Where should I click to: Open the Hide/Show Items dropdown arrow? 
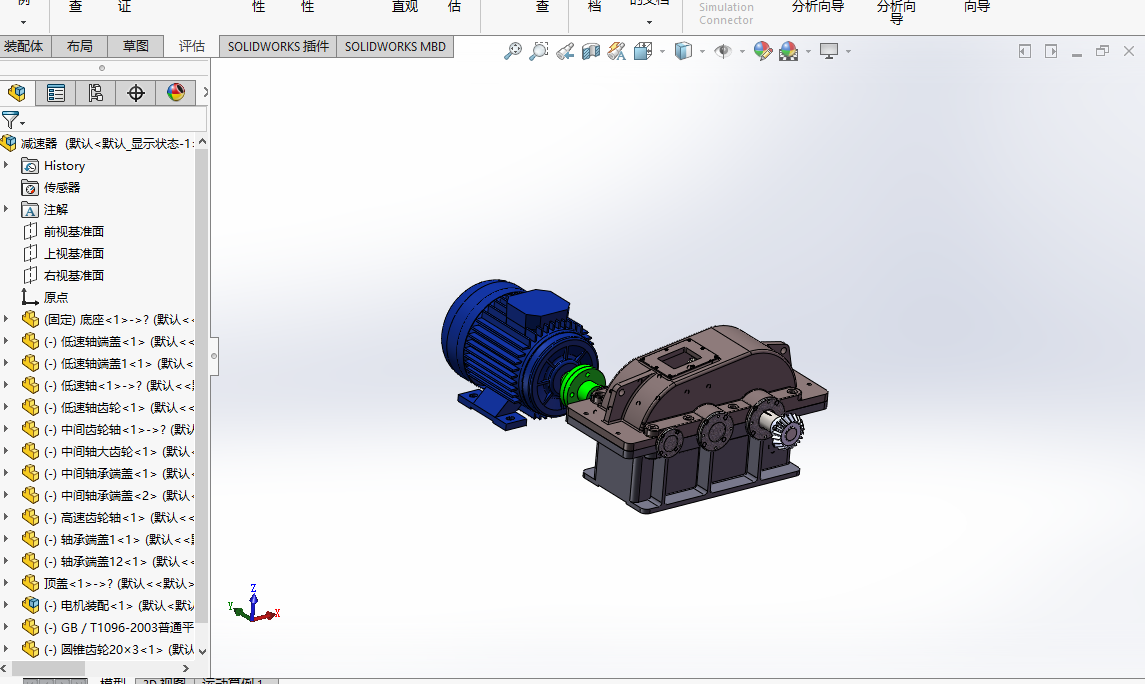pos(742,51)
